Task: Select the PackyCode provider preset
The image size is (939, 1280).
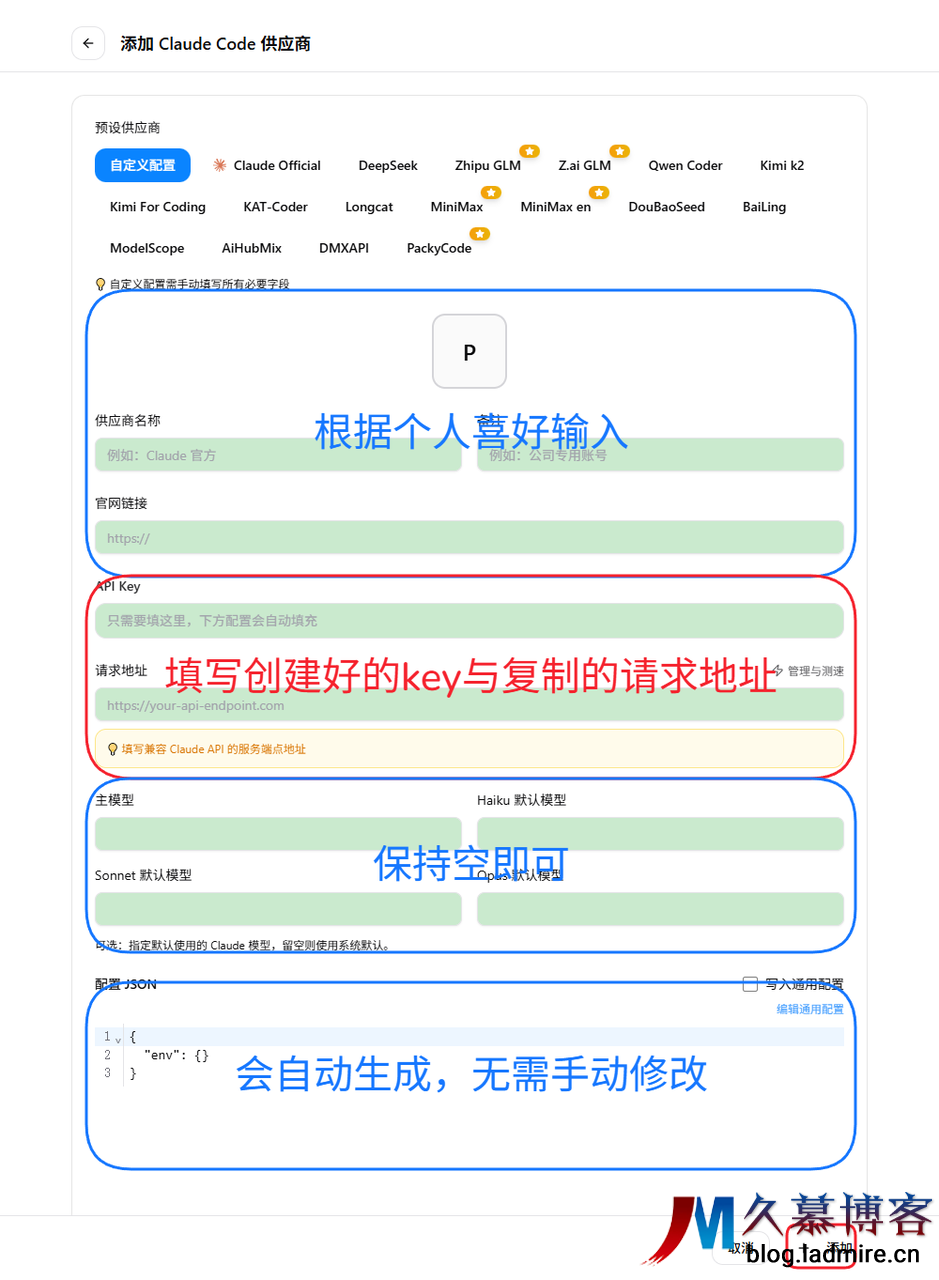Action: coord(439,248)
